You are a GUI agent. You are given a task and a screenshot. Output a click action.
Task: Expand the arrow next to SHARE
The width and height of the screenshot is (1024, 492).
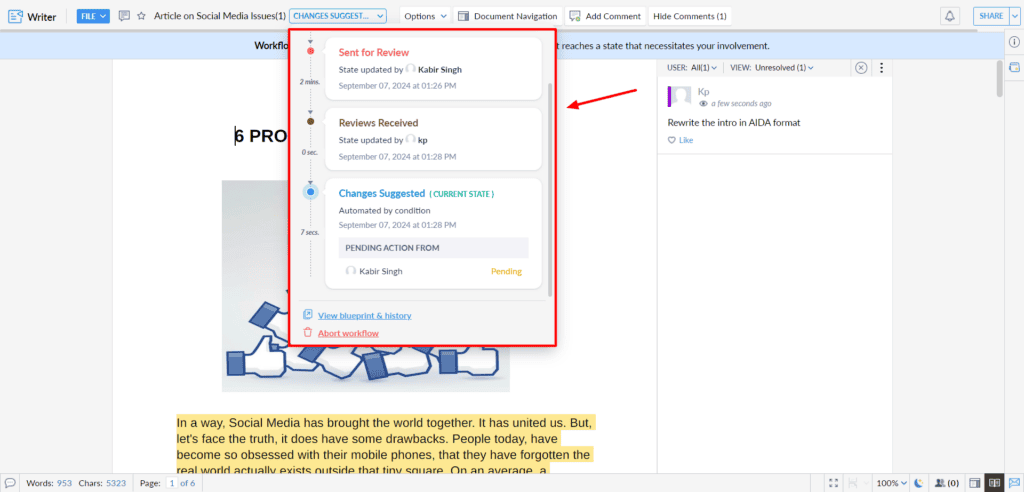[x=1014, y=16]
